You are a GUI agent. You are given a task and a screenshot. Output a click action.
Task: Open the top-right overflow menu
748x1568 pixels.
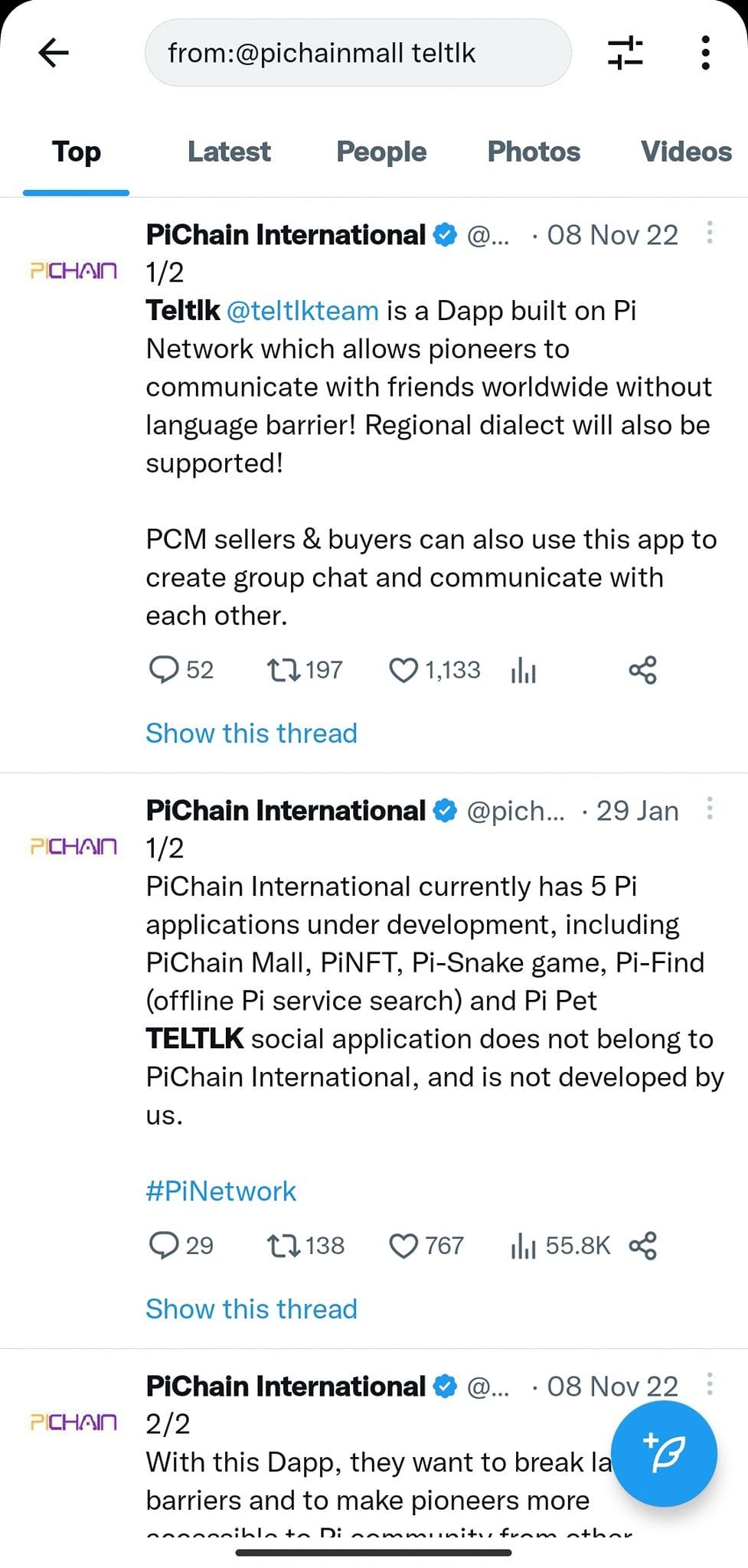pos(705,53)
